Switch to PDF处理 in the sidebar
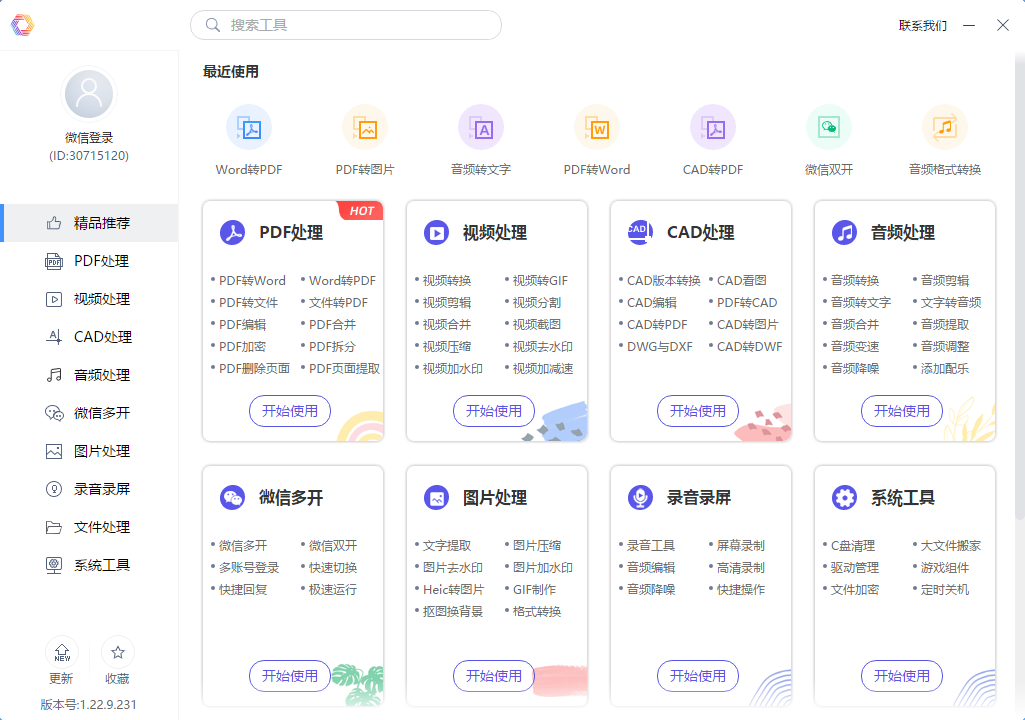 point(89,261)
